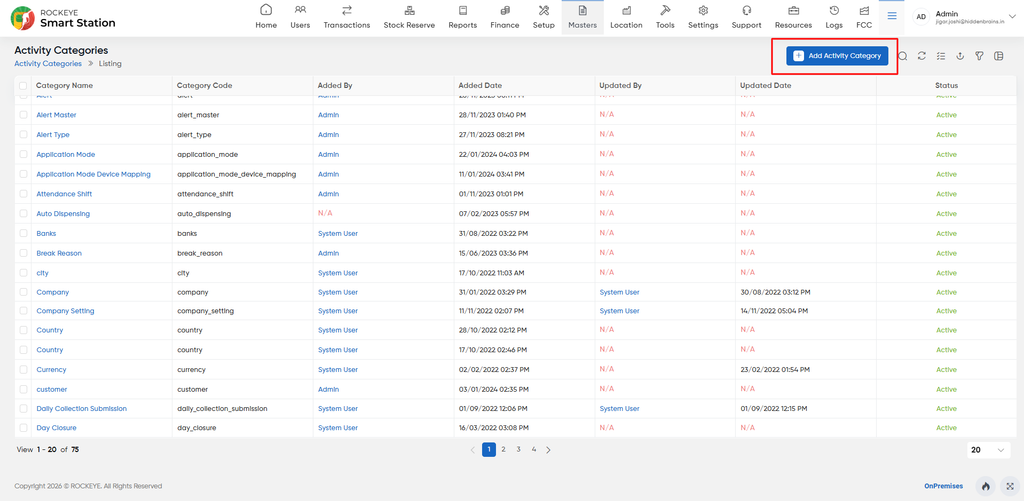This screenshot has width=1024, height=501.
Task: Click the checklist bulk action icon
Action: pyautogui.click(x=941, y=56)
